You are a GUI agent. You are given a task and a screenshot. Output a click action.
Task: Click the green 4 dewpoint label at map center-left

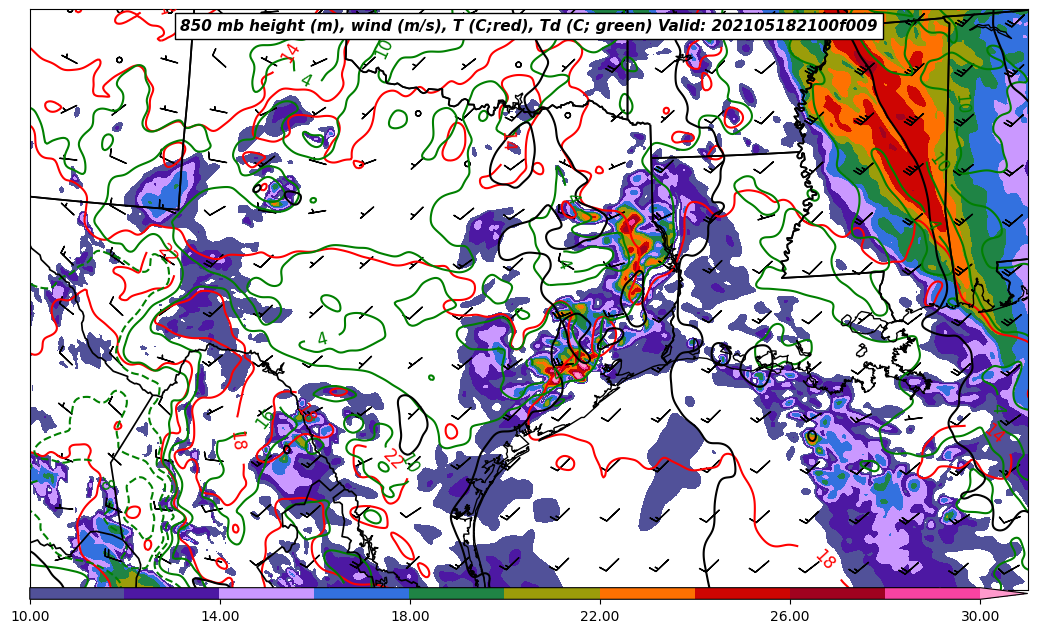[322, 339]
